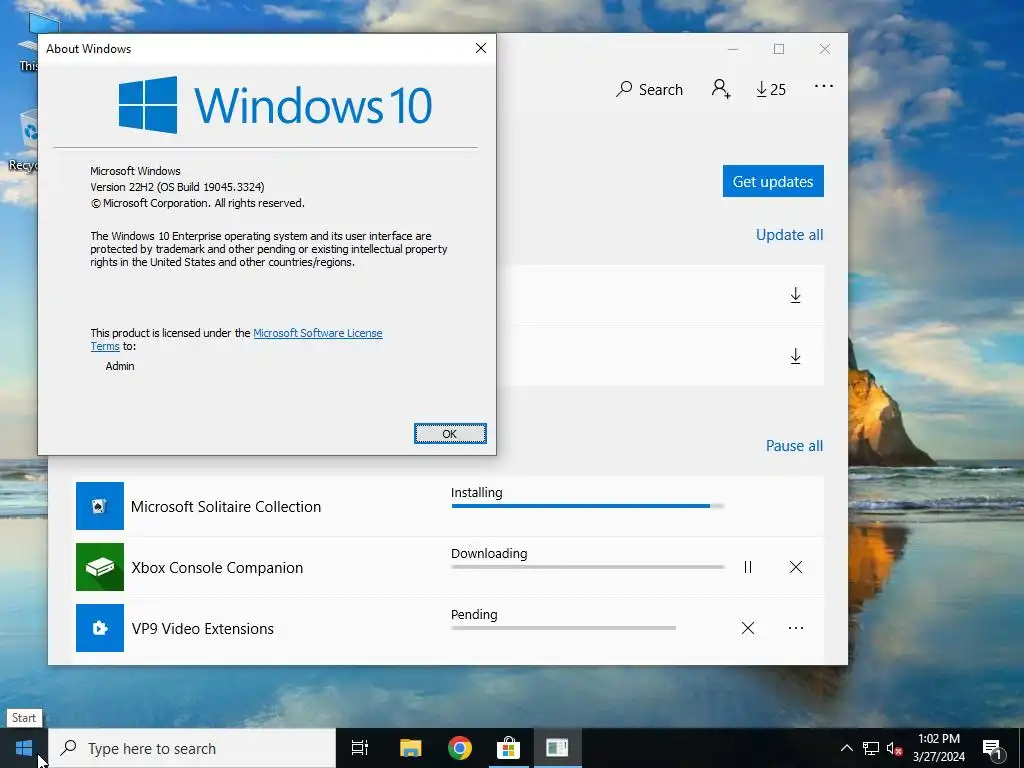Click the account sign-in icon in Store
The image size is (1024, 768).
pos(721,88)
